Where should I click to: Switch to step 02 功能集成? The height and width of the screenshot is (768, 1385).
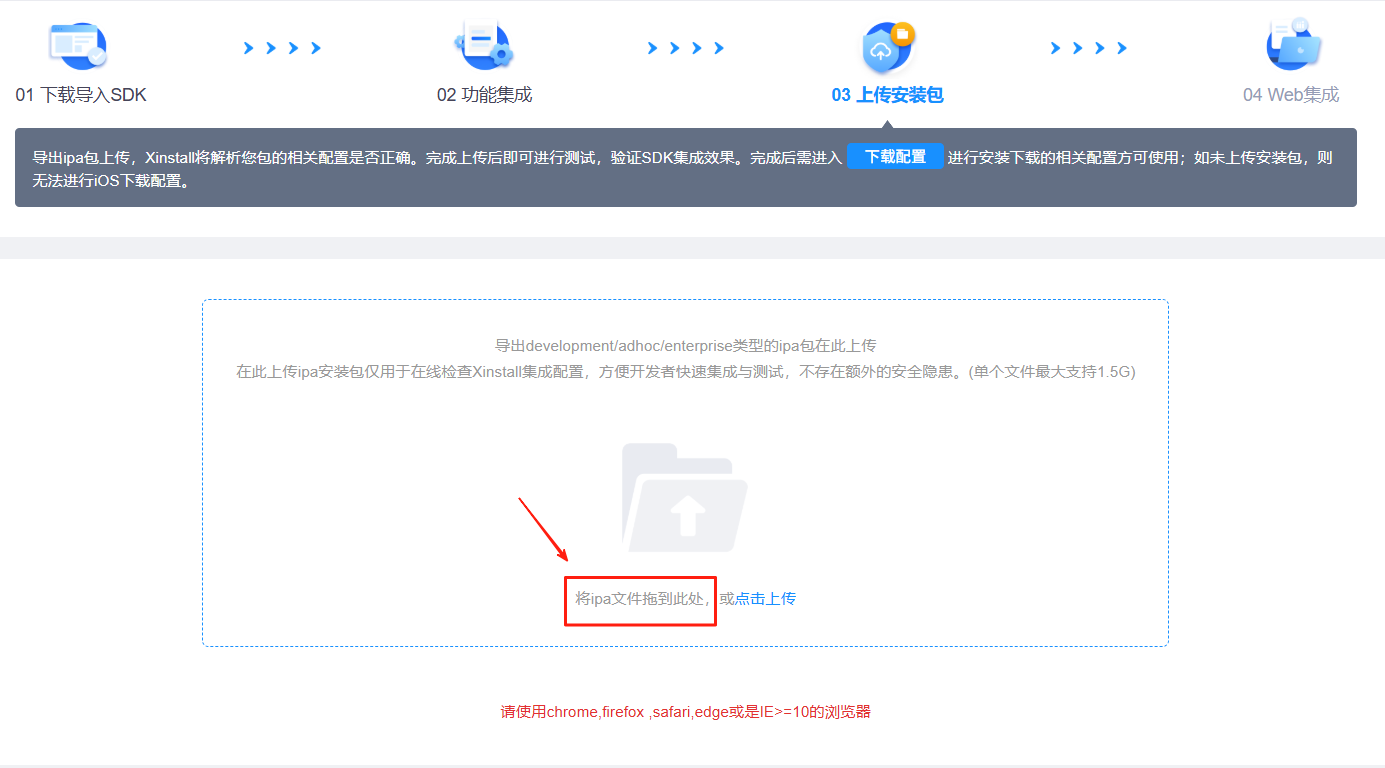click(x=484, y=95)
